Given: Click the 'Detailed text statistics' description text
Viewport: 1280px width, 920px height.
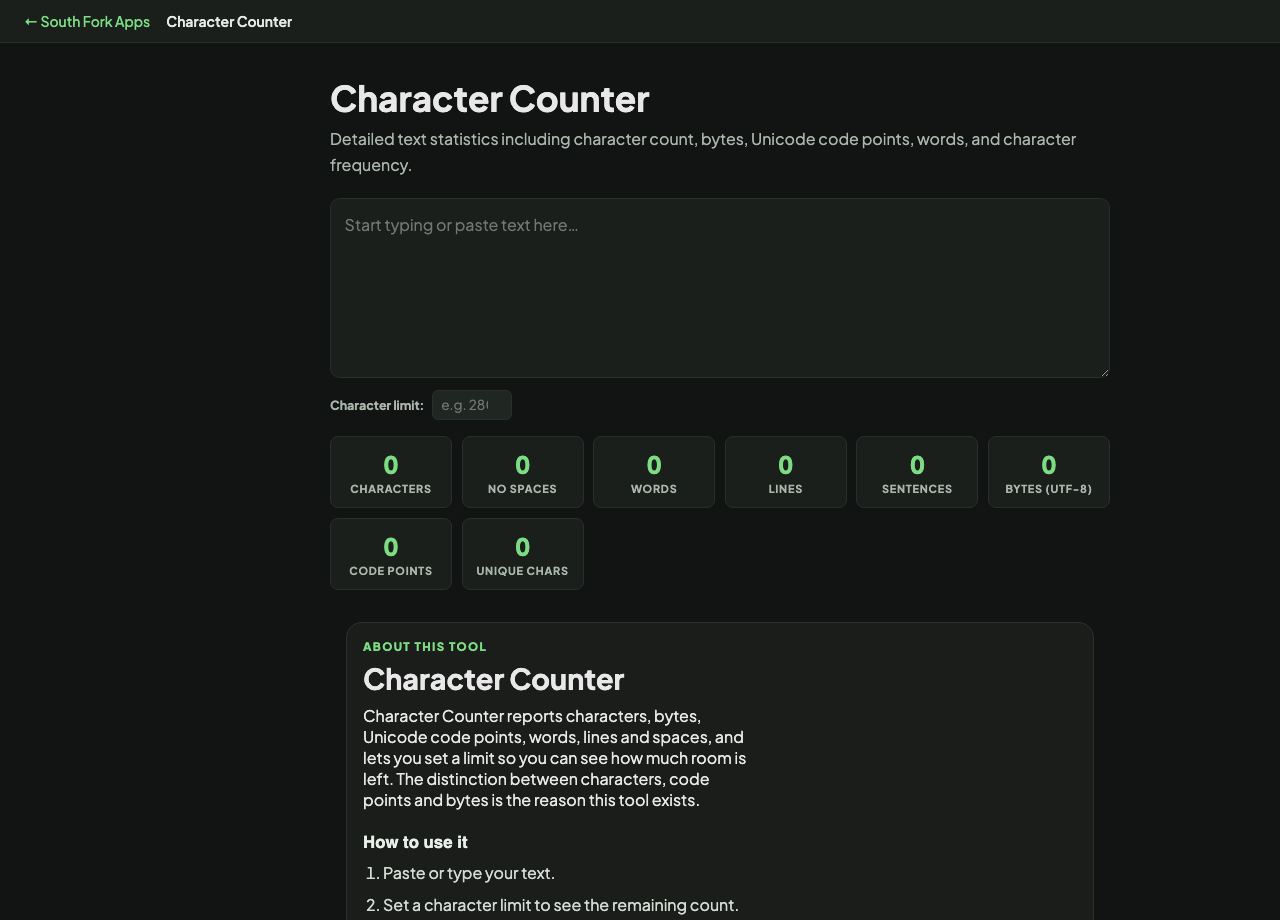Looking at the screenshot, I should (x=703, y=152).
